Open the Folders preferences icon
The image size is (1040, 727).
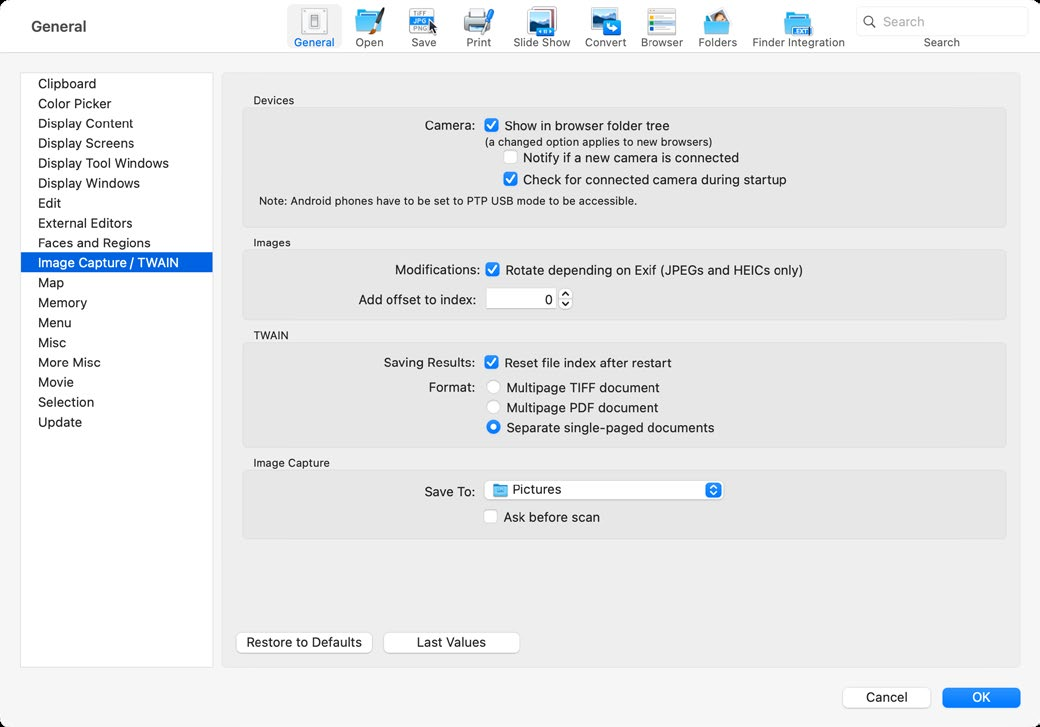717,27
